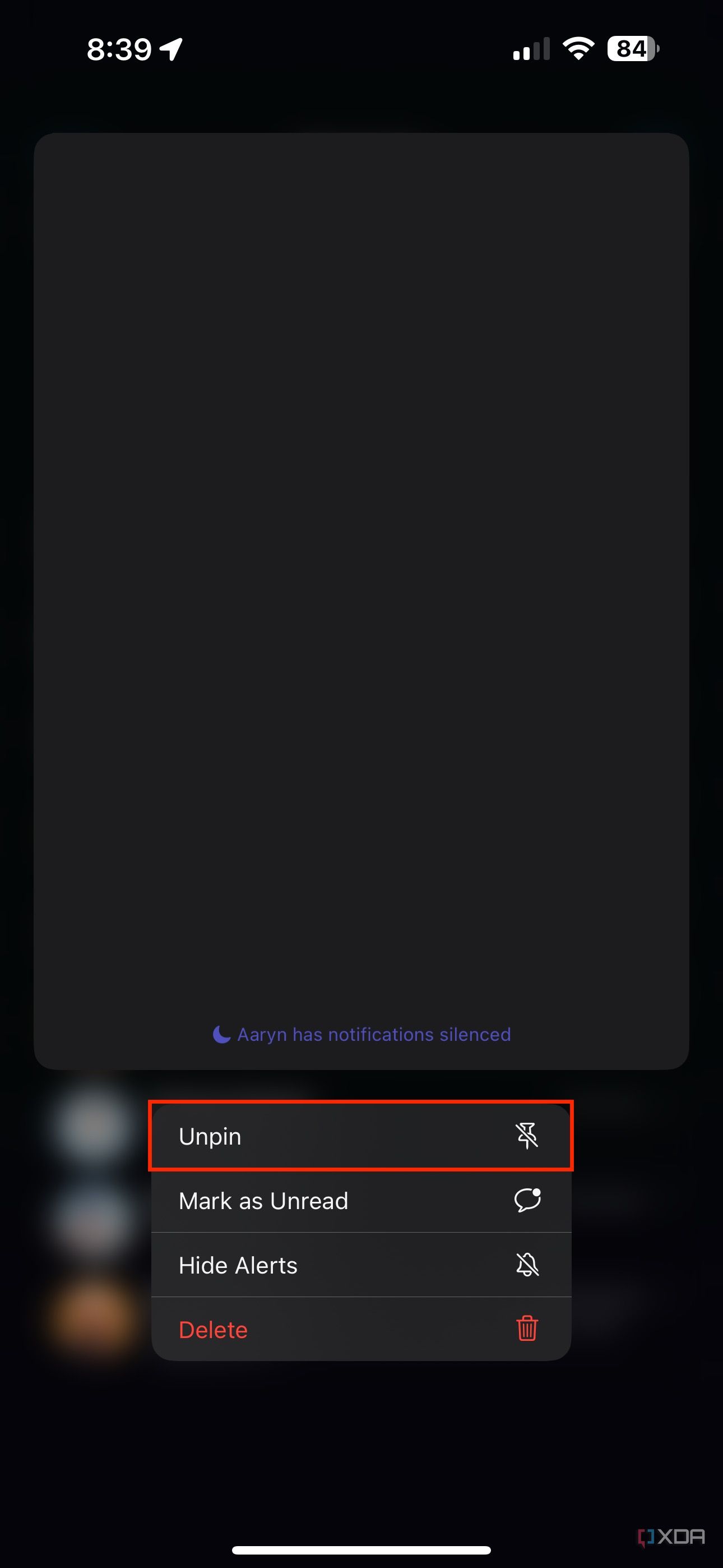The width and height of the screenshot is (723, 1568).
Task: Tap the middle blurred contact avatar
Action: [x=94, y=1221]
